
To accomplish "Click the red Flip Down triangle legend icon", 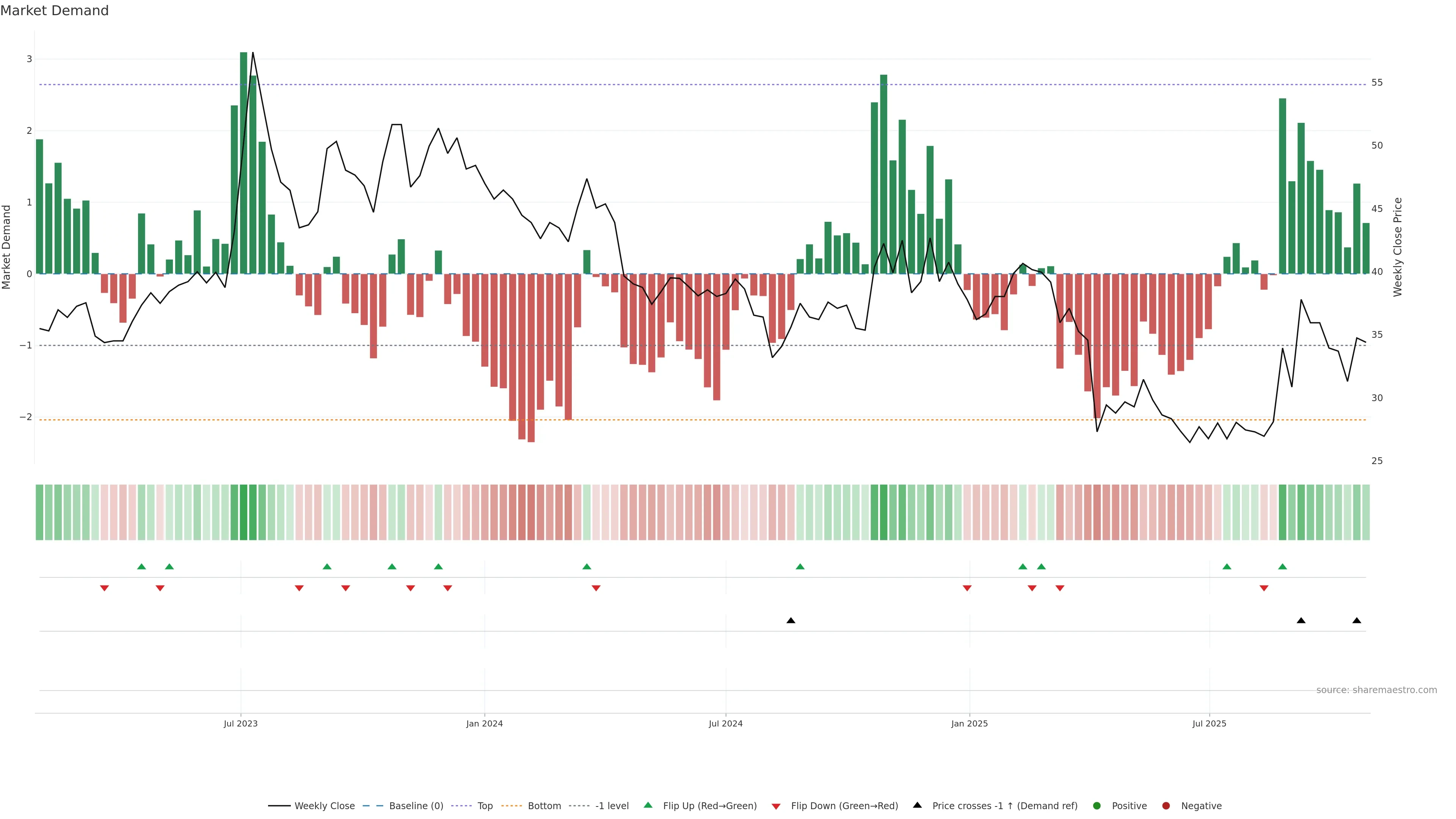I will [x=775, y=806].
